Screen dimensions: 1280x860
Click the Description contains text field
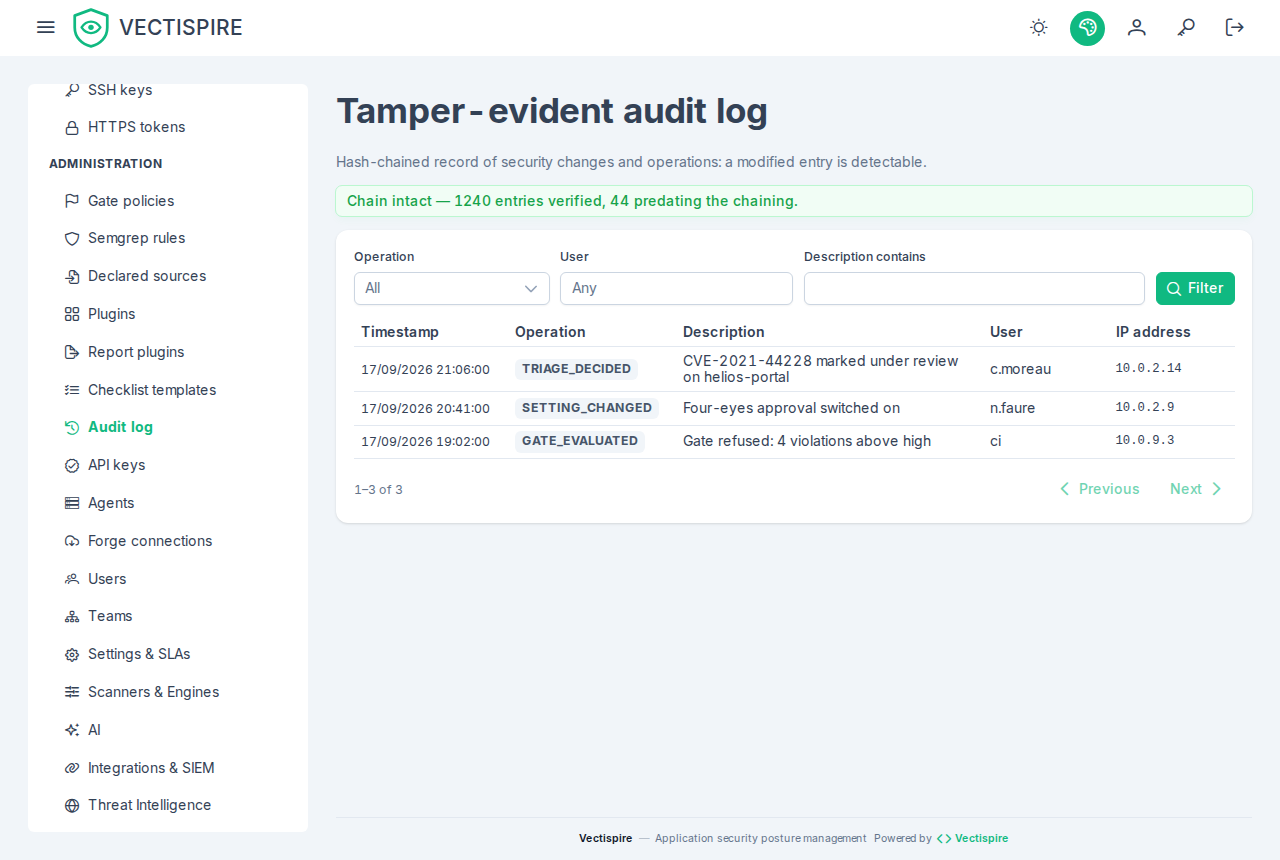click(974, 288)
